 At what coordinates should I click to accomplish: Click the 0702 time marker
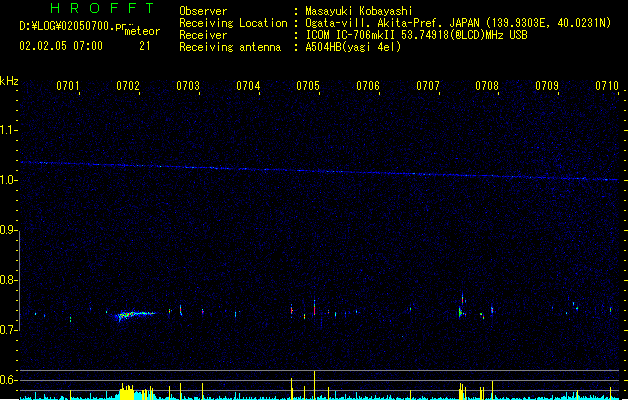point(128,86)
